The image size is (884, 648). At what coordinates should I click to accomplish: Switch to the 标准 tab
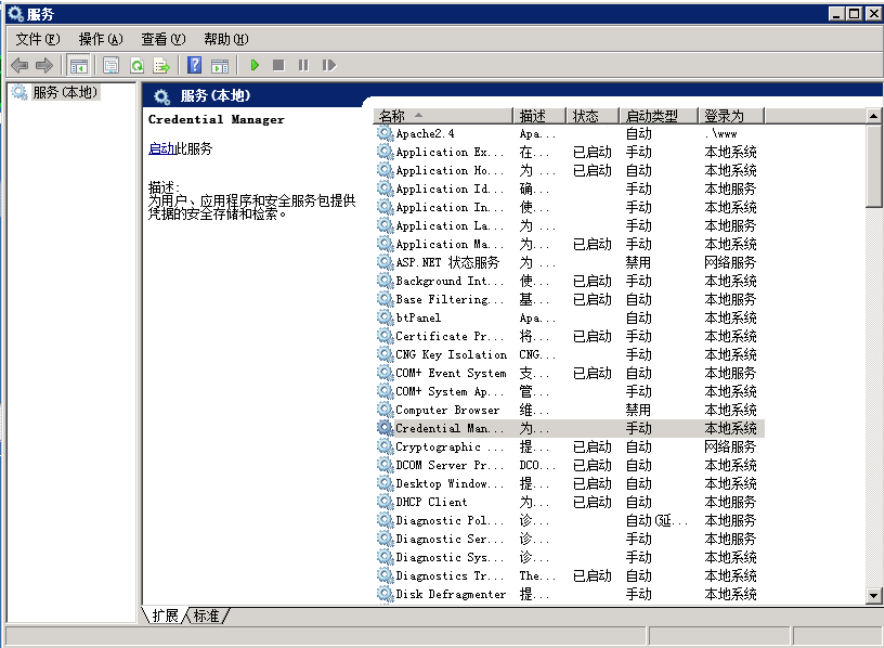(206, 615)
